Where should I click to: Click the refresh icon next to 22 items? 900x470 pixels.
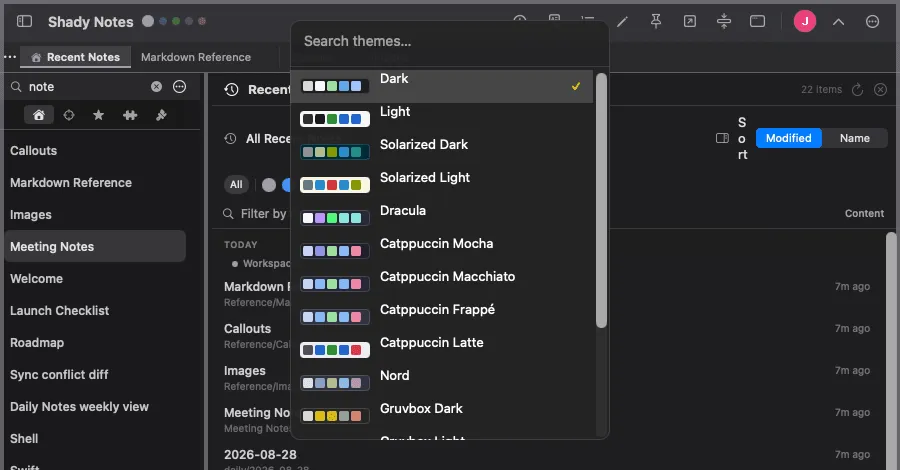point(858,90)
